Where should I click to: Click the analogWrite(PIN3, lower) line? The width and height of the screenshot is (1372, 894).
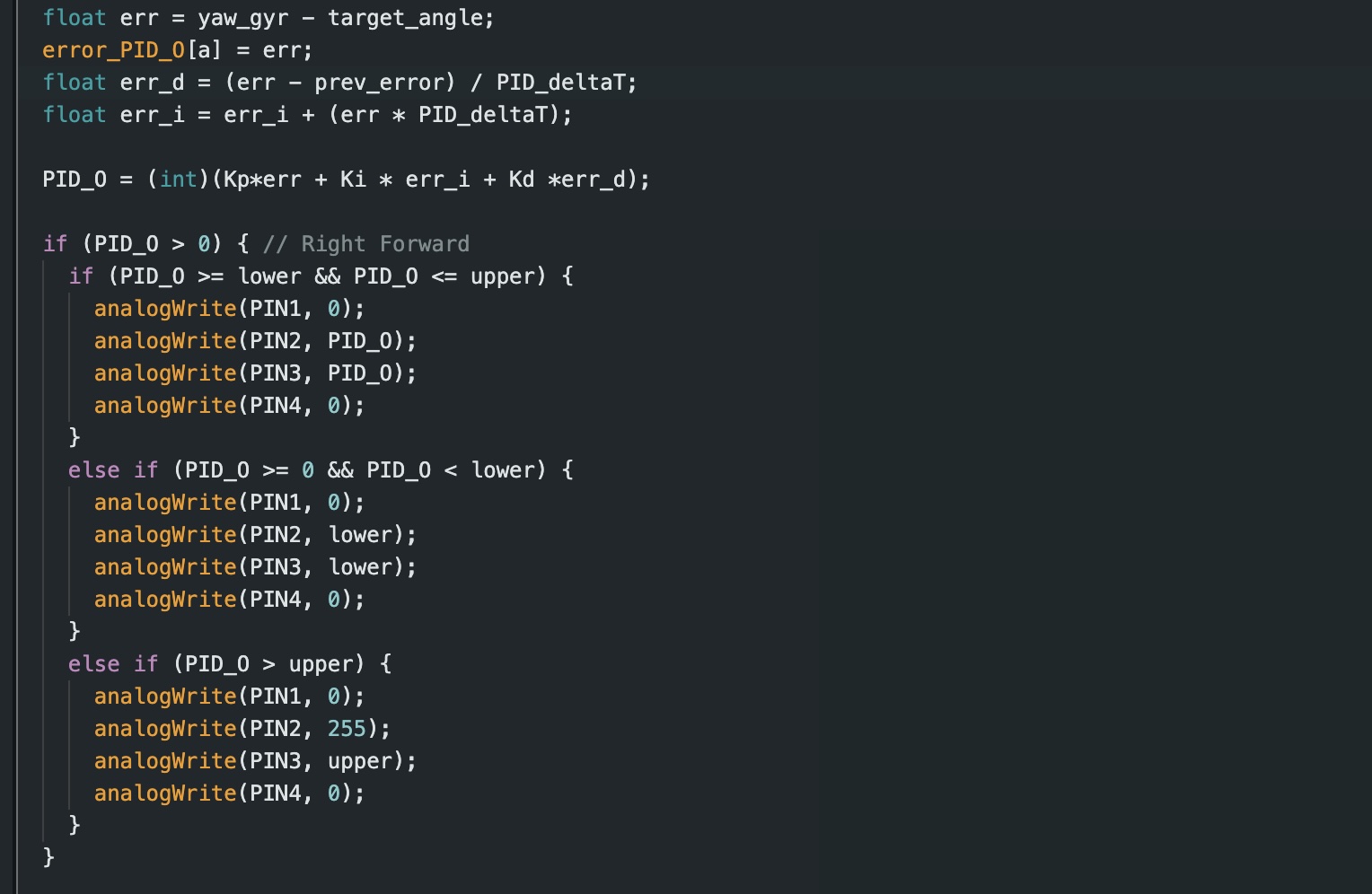point(255,567)
